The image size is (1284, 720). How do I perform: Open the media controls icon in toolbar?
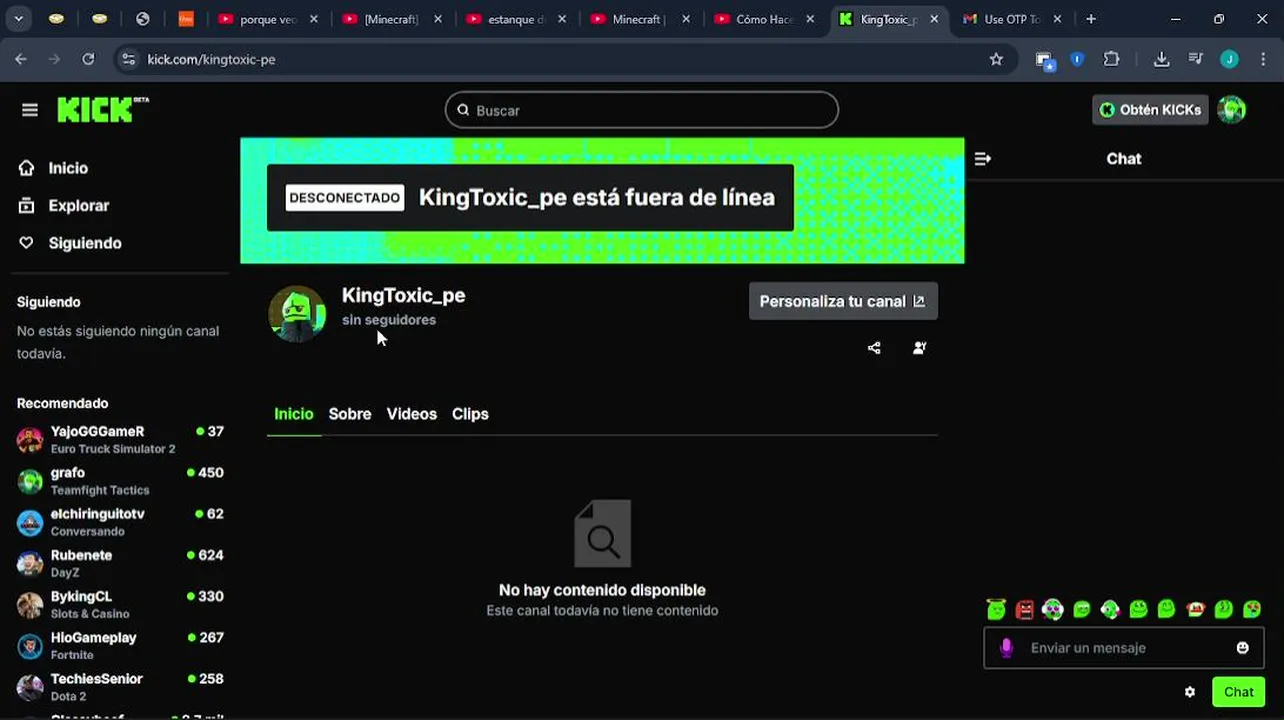pos(1195,59)
